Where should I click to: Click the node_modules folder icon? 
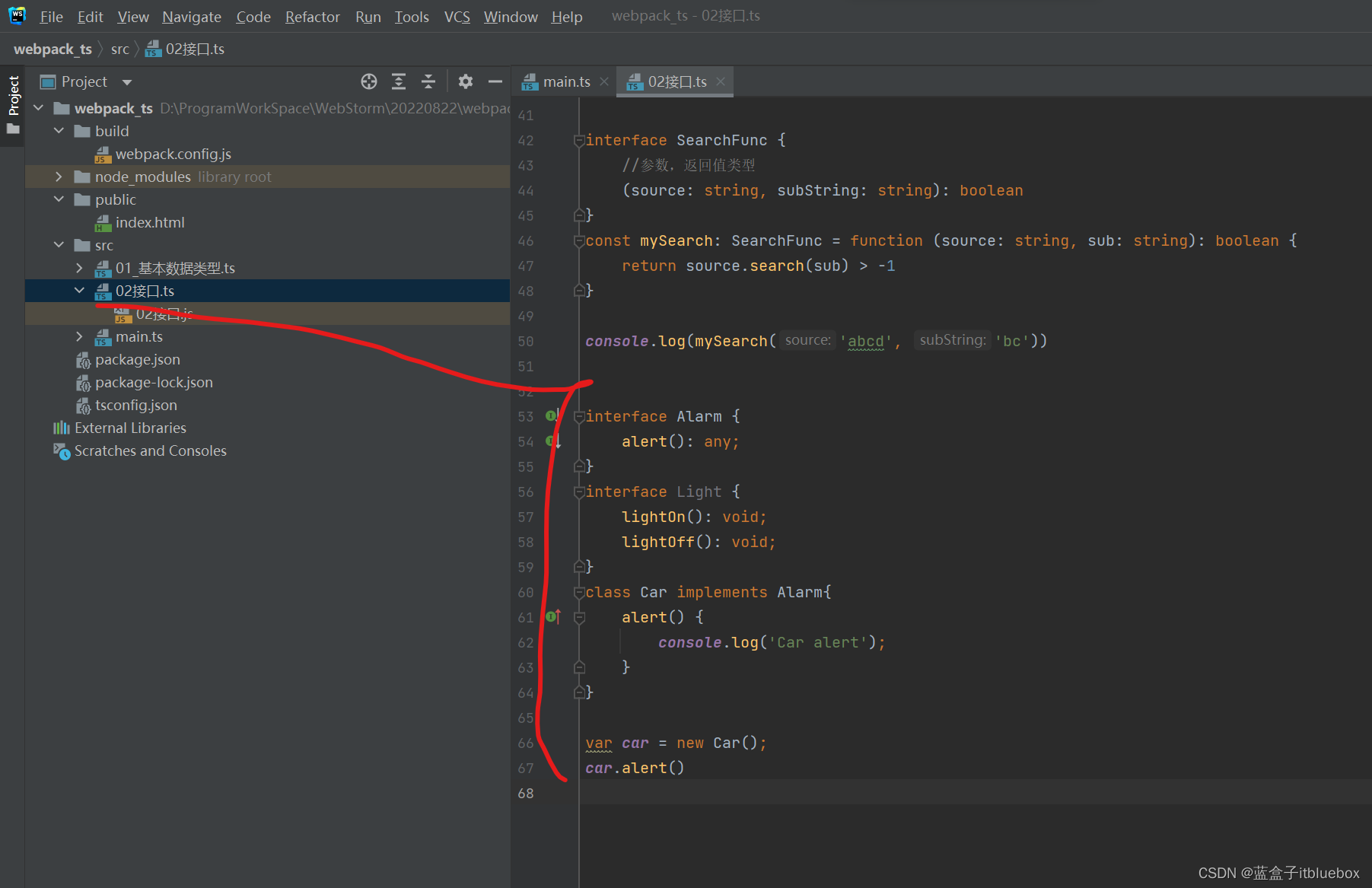pos(83,177)
